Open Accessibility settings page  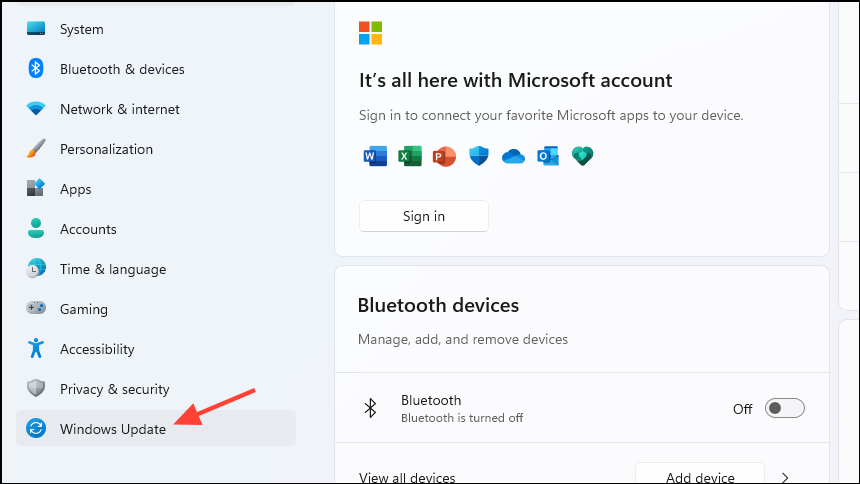pos(156,349)
